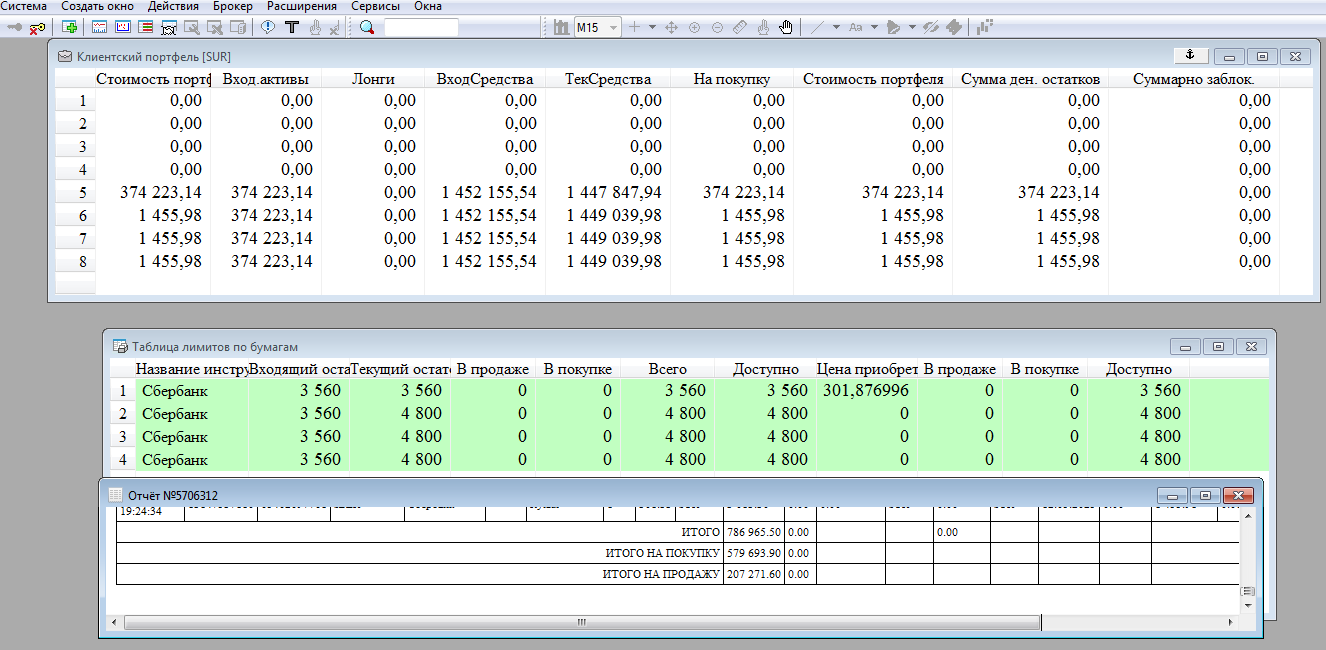
Task: Open the Расширения menu
Action: click(301, 6)
